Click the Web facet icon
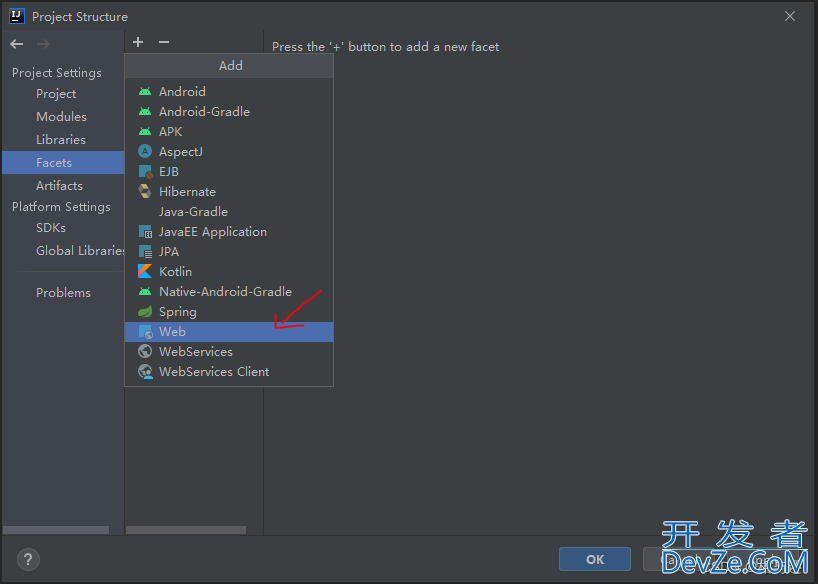The height and width of the screenshot is (584, 818). point(146,331)
